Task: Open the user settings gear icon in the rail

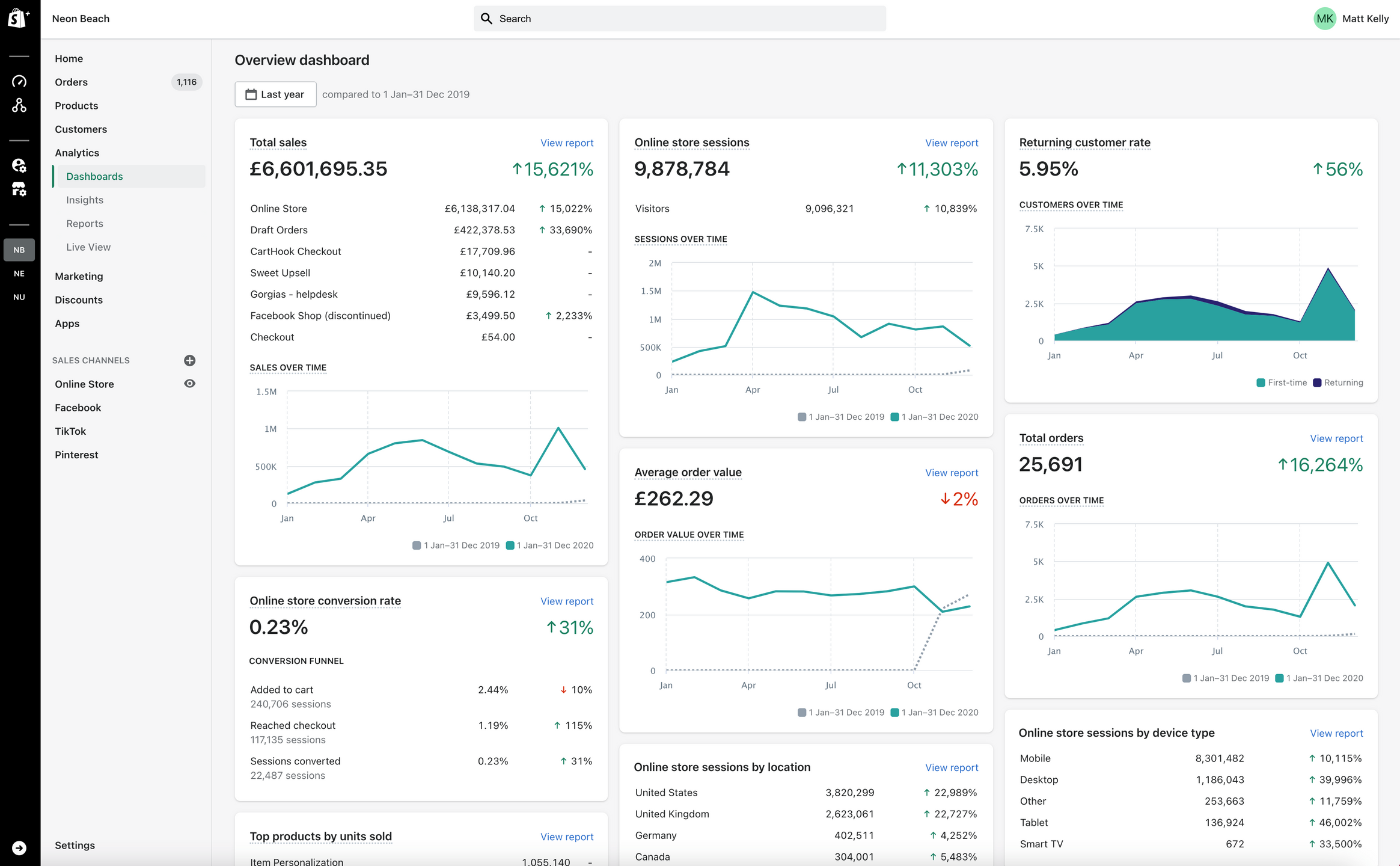Action: [x=19, y=165]
